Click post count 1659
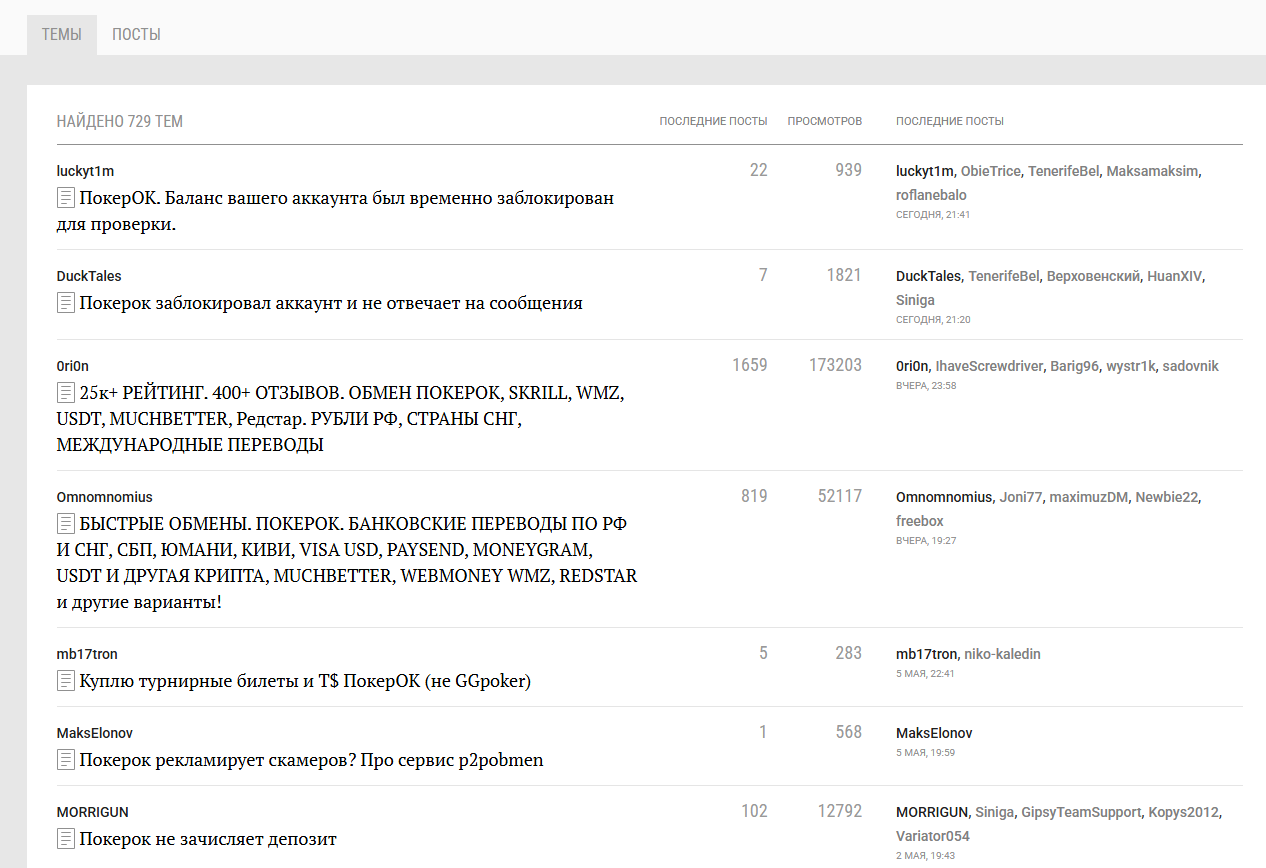 (x=750, y=365)
